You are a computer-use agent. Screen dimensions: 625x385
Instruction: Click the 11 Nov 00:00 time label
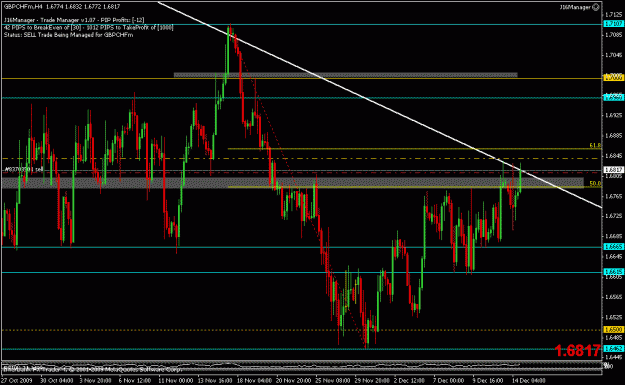coord(175,380)
